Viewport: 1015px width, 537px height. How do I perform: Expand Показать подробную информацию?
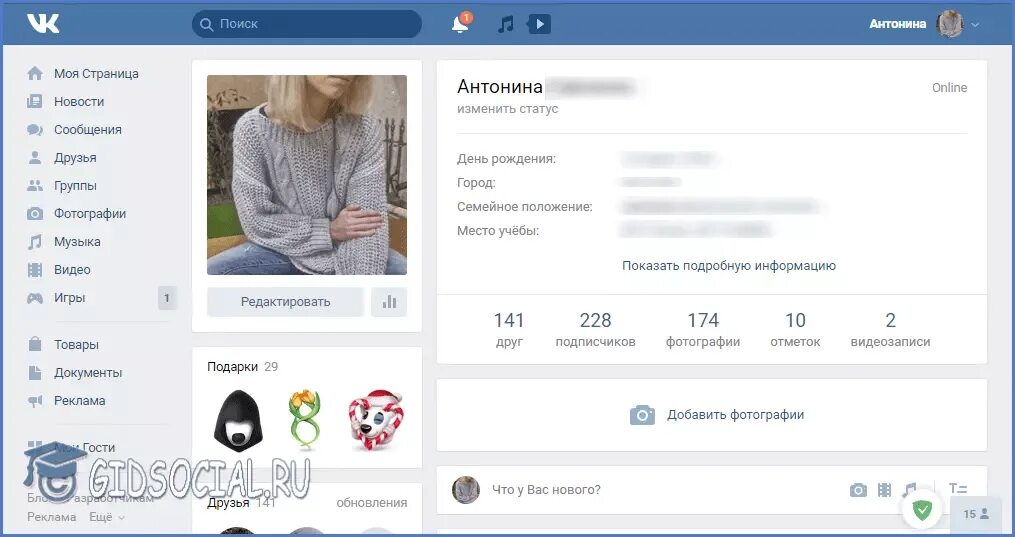pos(729,266)
